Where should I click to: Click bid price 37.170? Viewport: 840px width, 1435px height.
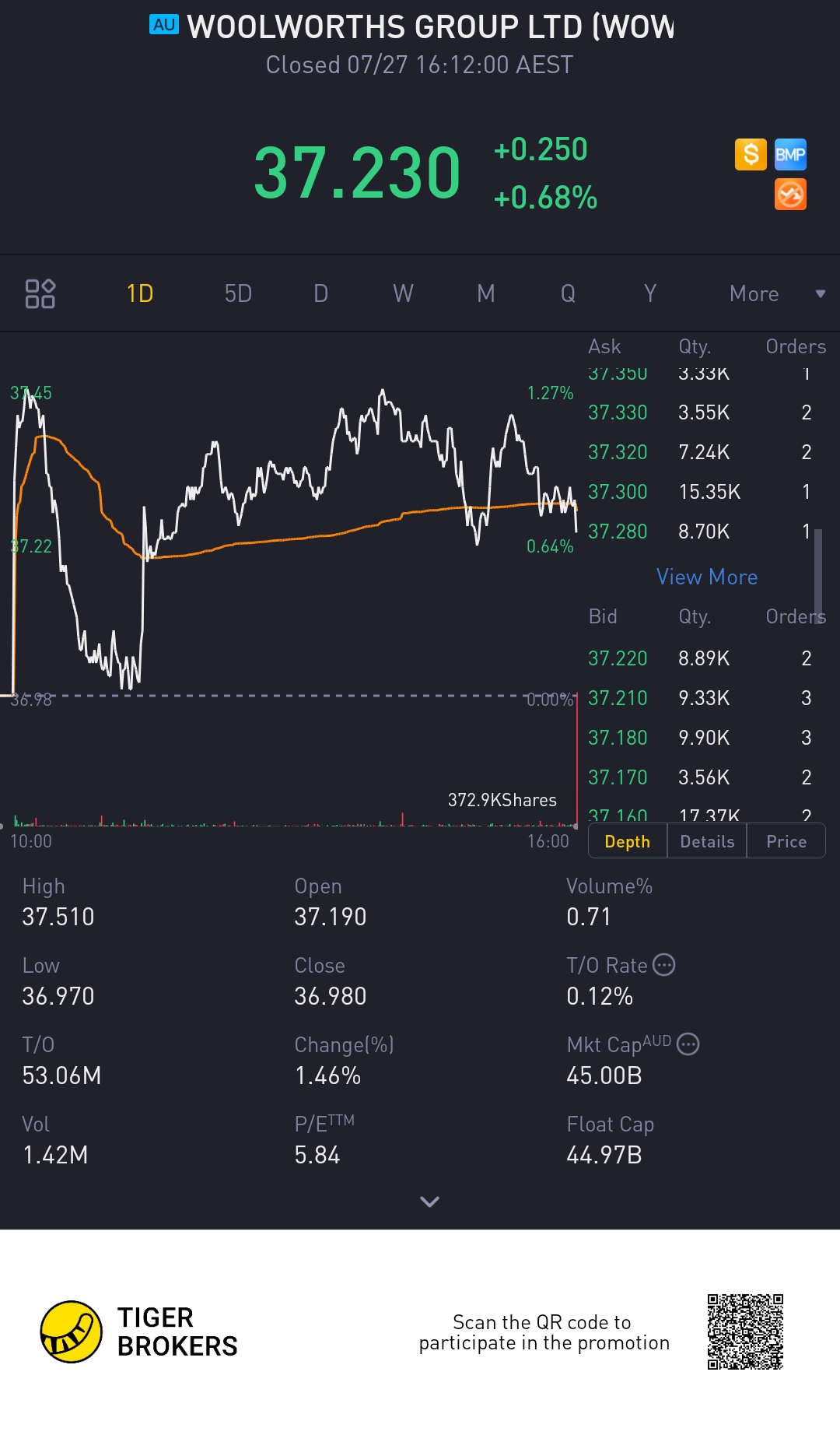coord(618,777)
